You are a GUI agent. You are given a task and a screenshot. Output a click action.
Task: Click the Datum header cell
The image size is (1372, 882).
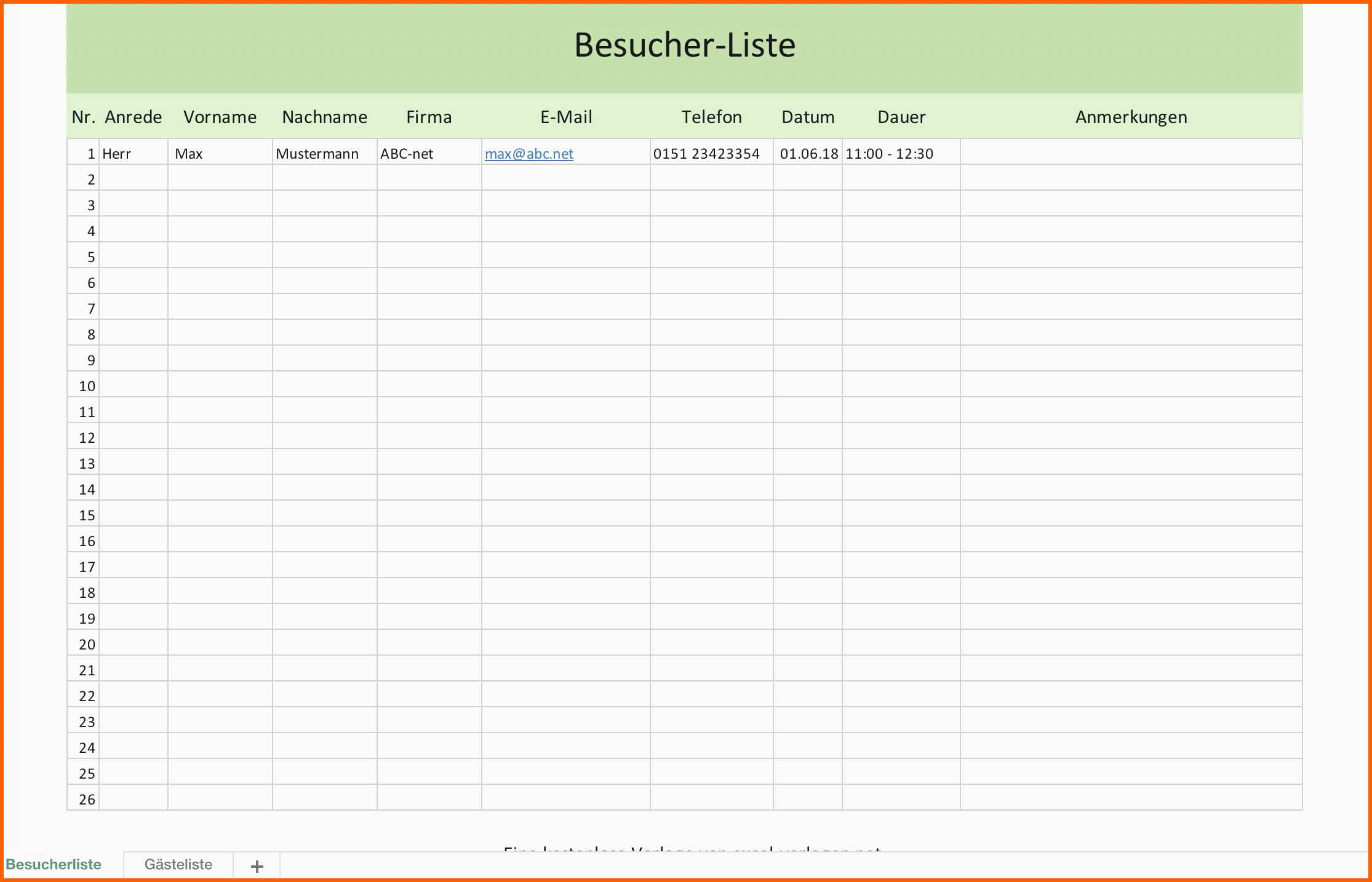point(807,117)
